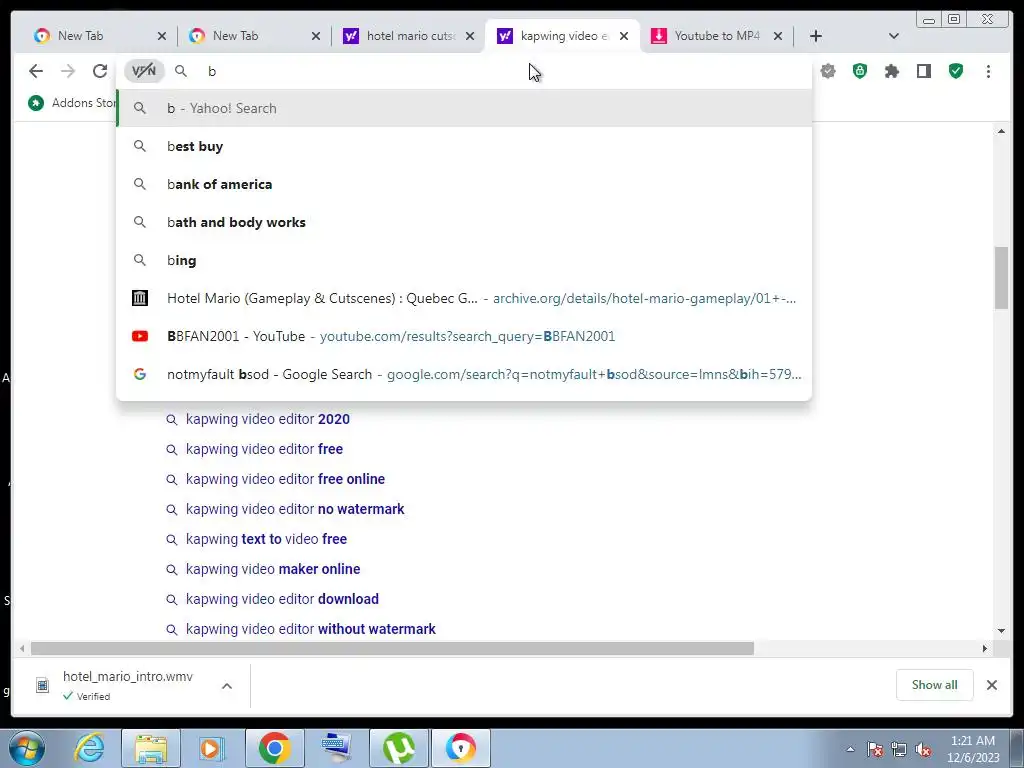Open the taskbar clock showing 1:21 AM

tap(973, 749)
